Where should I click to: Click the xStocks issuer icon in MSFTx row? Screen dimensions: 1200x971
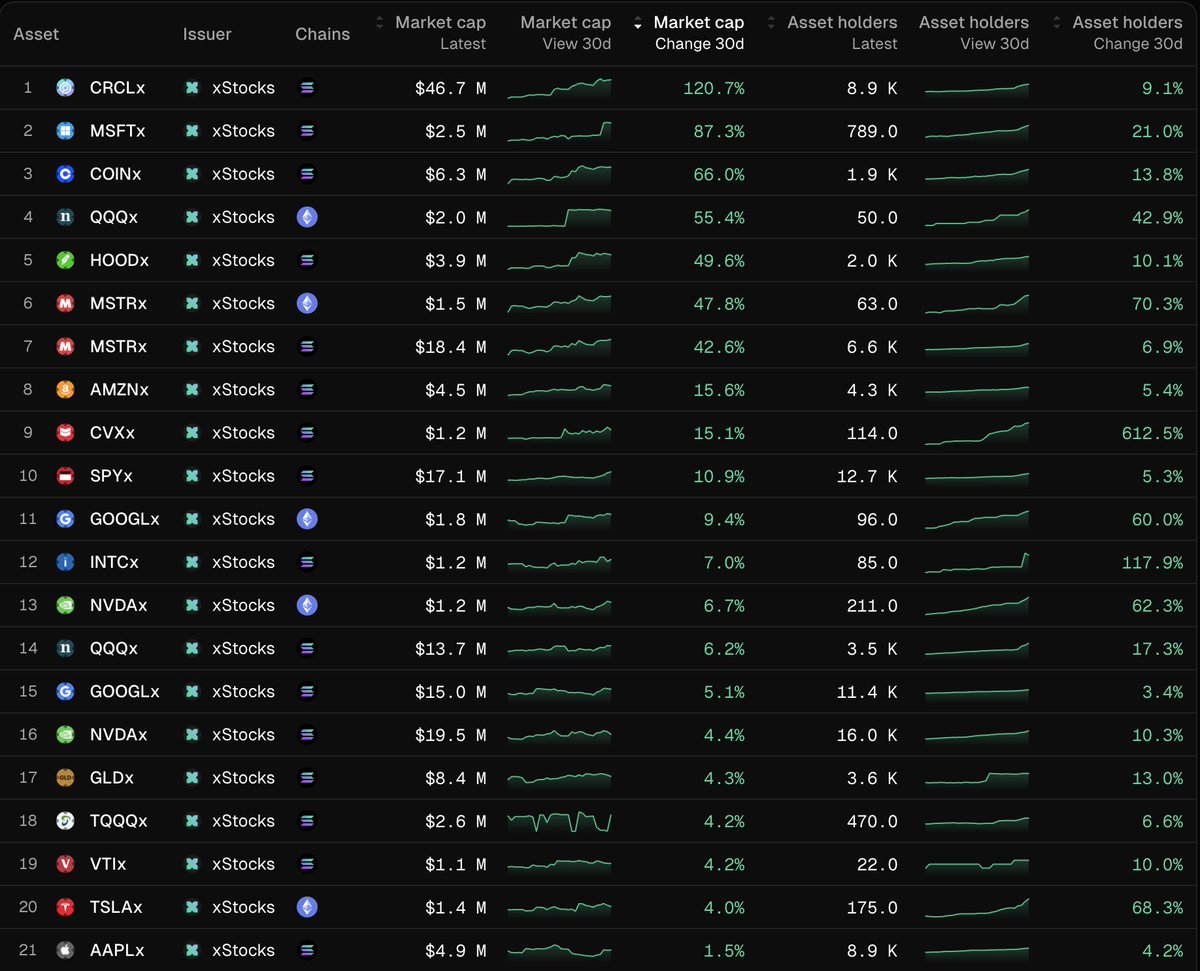coord(192,131)
